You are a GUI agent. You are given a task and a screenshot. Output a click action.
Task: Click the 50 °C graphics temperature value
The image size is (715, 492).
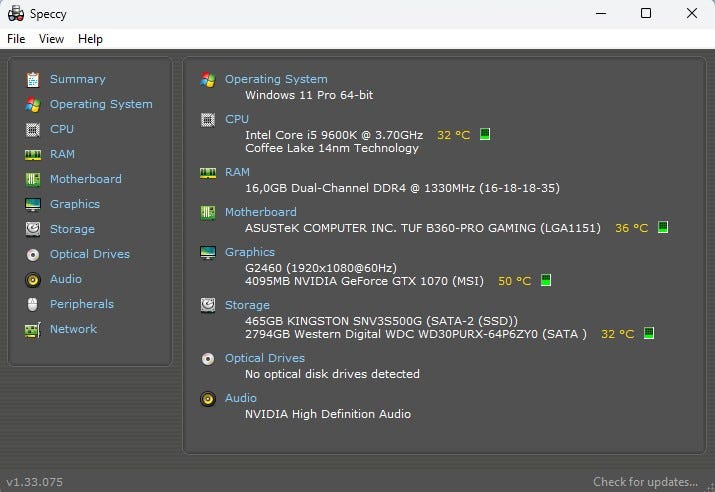pyautogui.click(x=514, y=281)
